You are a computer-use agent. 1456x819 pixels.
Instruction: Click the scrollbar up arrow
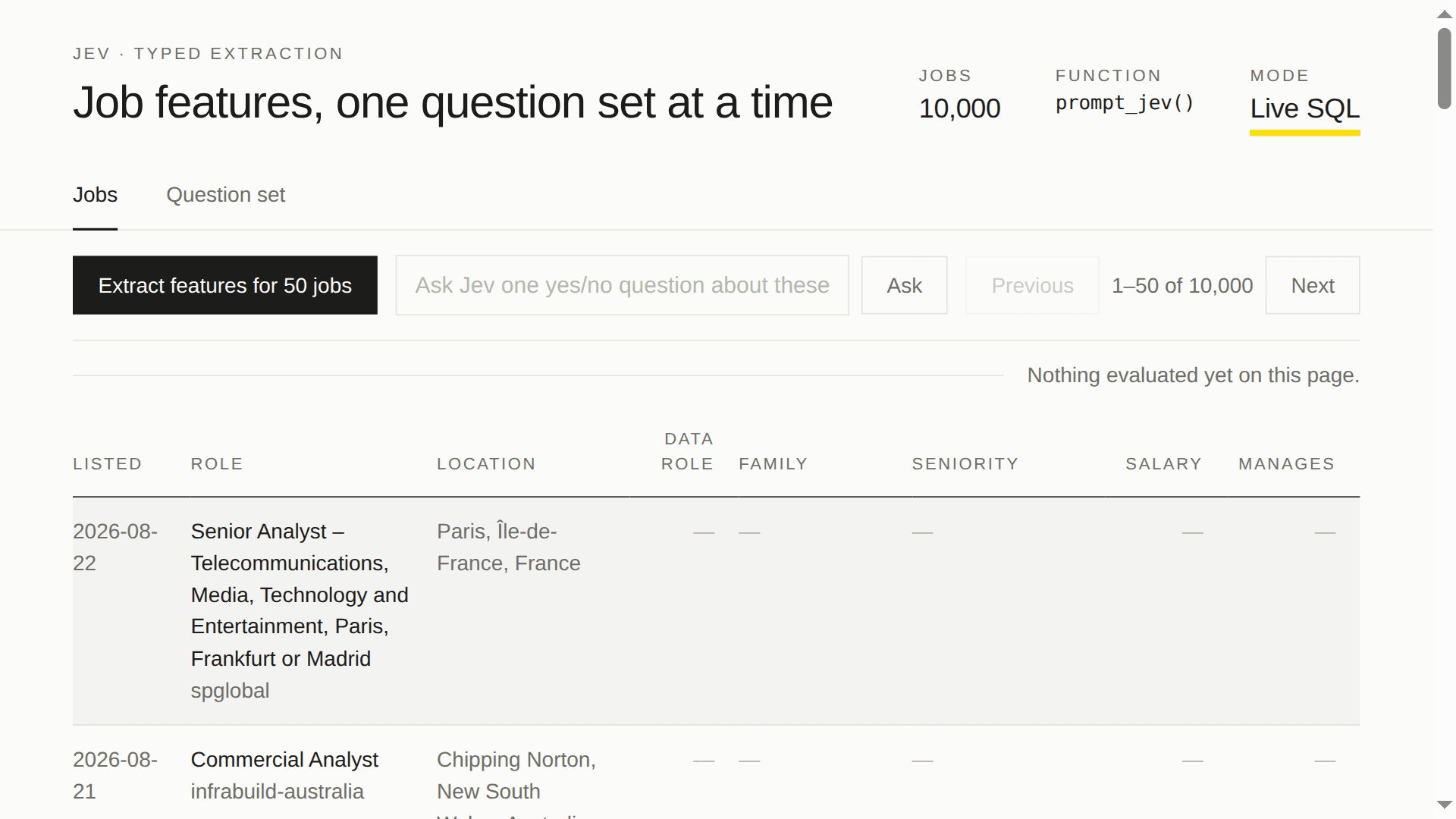(x=1445, y=14)
